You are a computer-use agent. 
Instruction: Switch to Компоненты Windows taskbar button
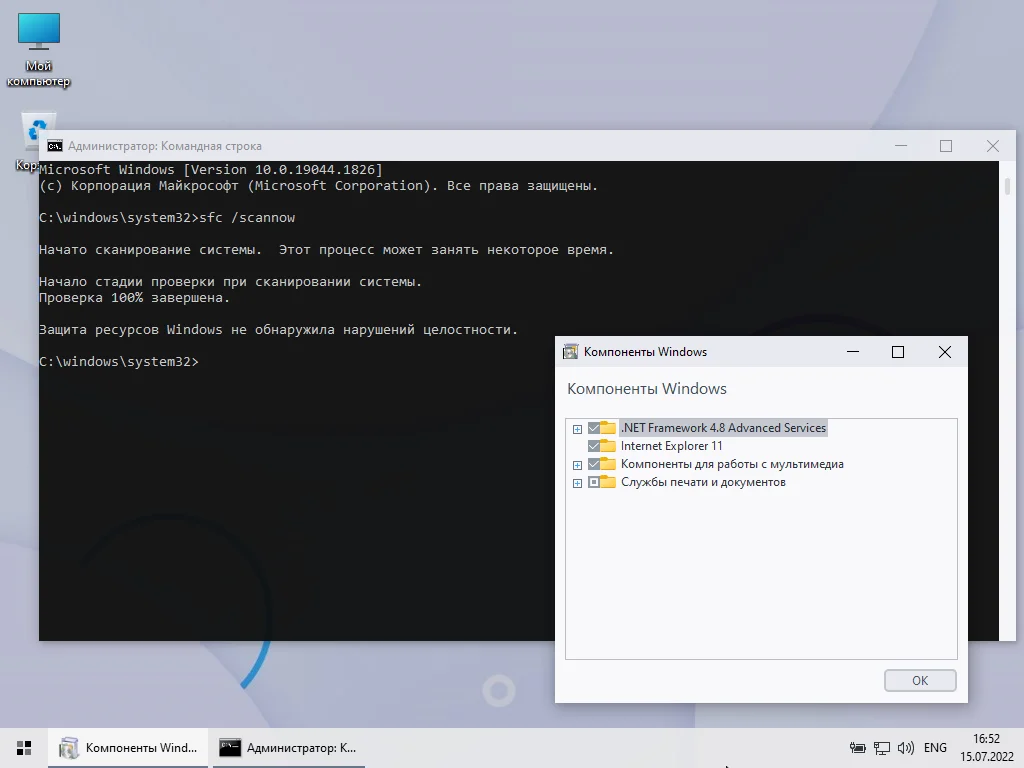click(128, 748)
